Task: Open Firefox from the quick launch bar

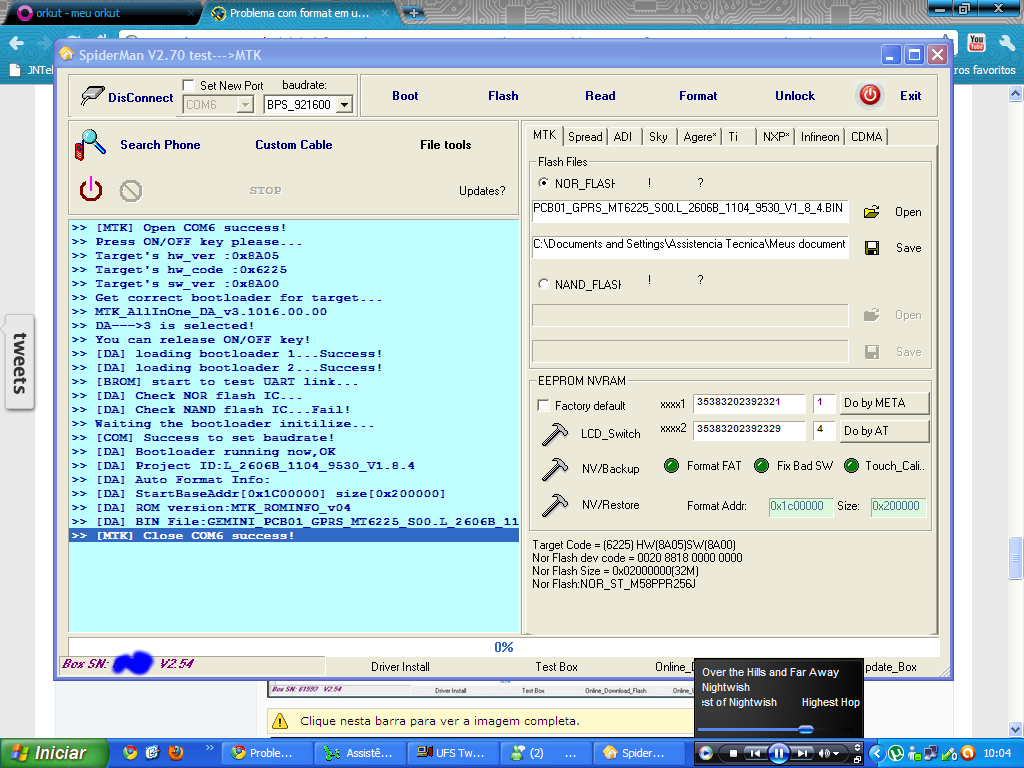Action: (x=176, y=752)
